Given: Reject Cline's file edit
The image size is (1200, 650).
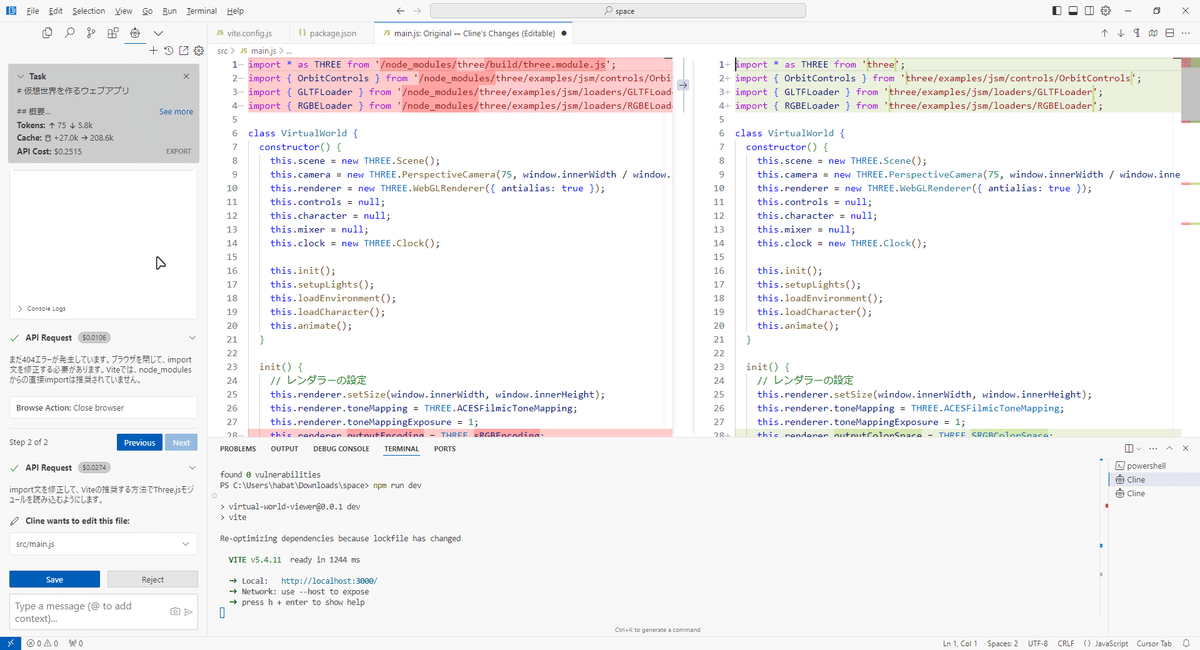Looking at the screenshot, I should click(x=152, y=579).
